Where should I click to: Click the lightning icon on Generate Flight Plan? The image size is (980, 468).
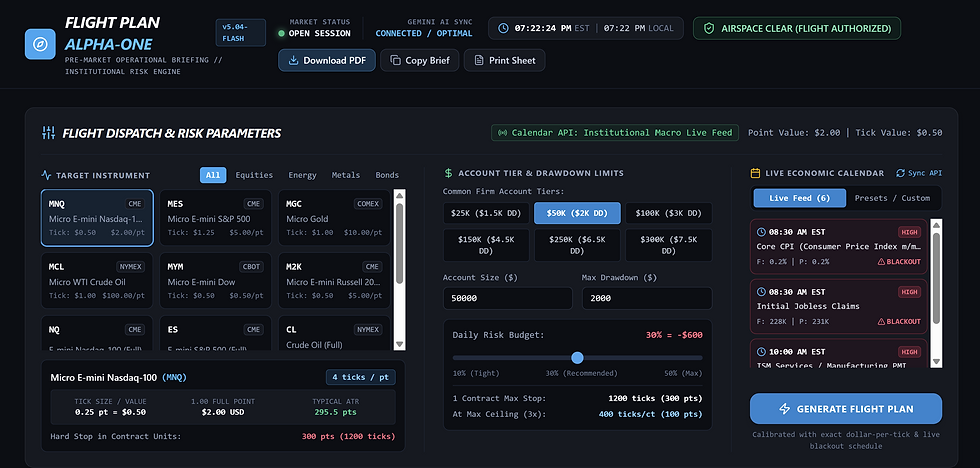(x=784, y=409)
